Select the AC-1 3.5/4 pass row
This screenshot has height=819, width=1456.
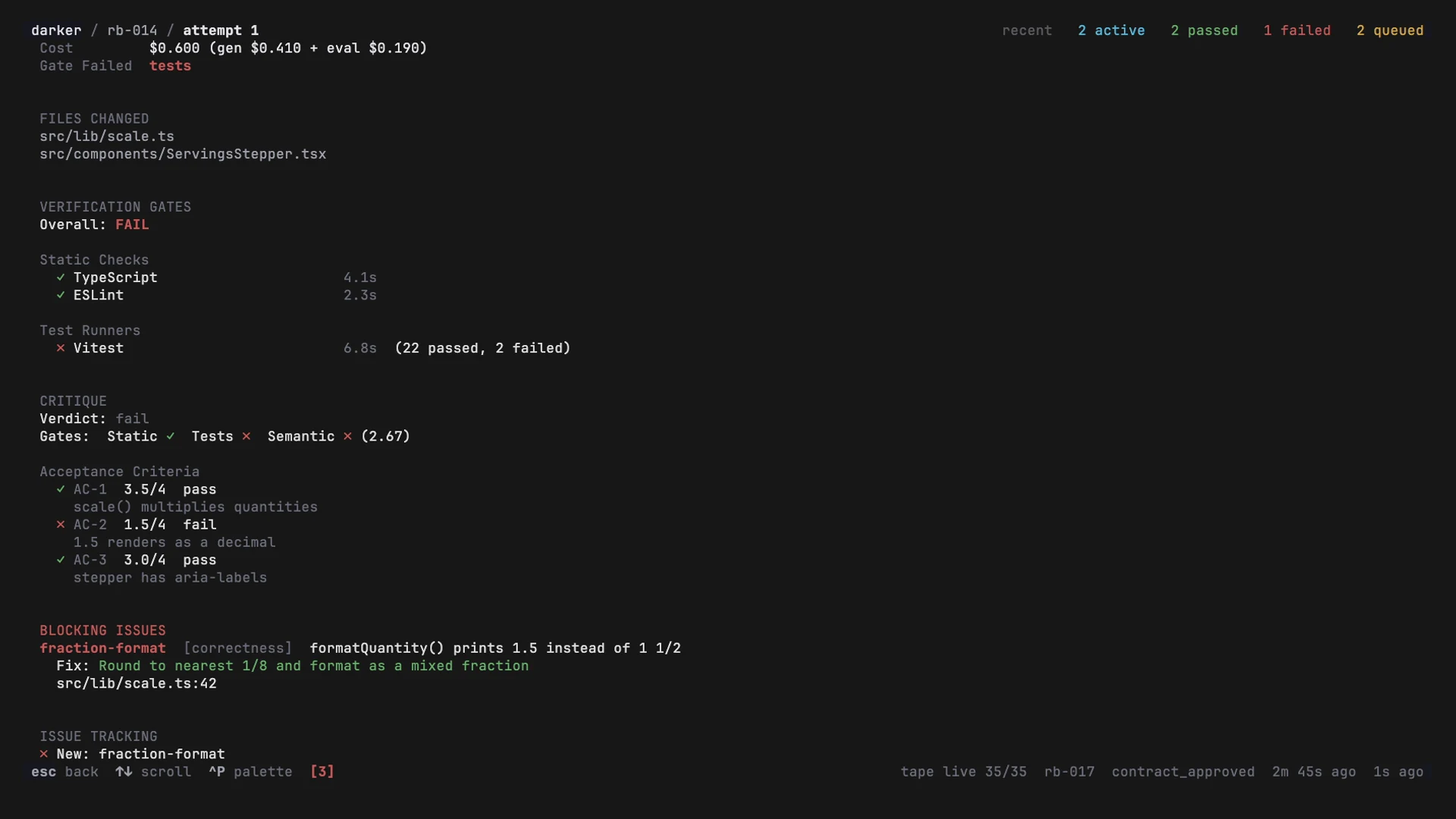tap(136, 489)
